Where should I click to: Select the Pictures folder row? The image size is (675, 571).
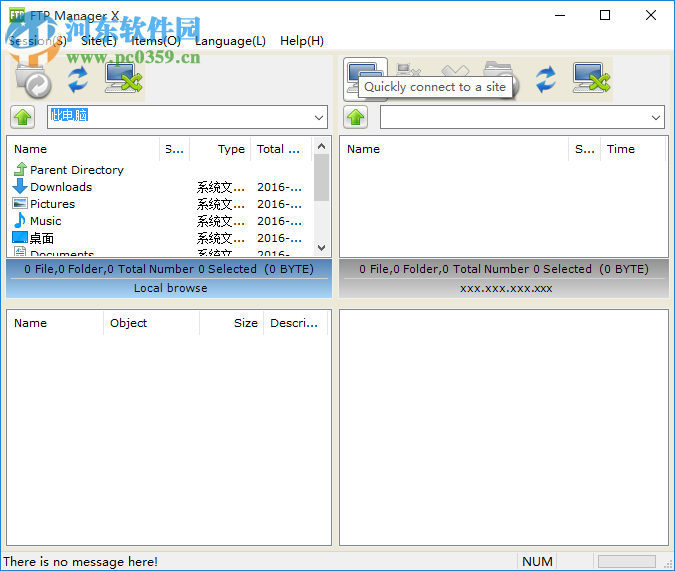click(x=161, y=204)
